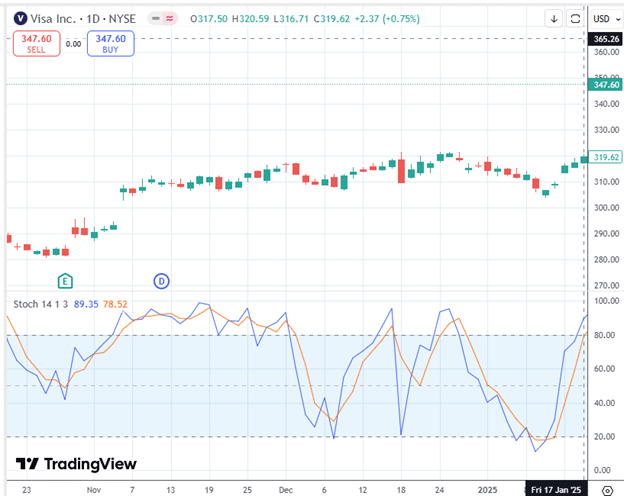This screenshot has height=496, width=624.
Task: Open chart settings gear icon
Action: 607,490
